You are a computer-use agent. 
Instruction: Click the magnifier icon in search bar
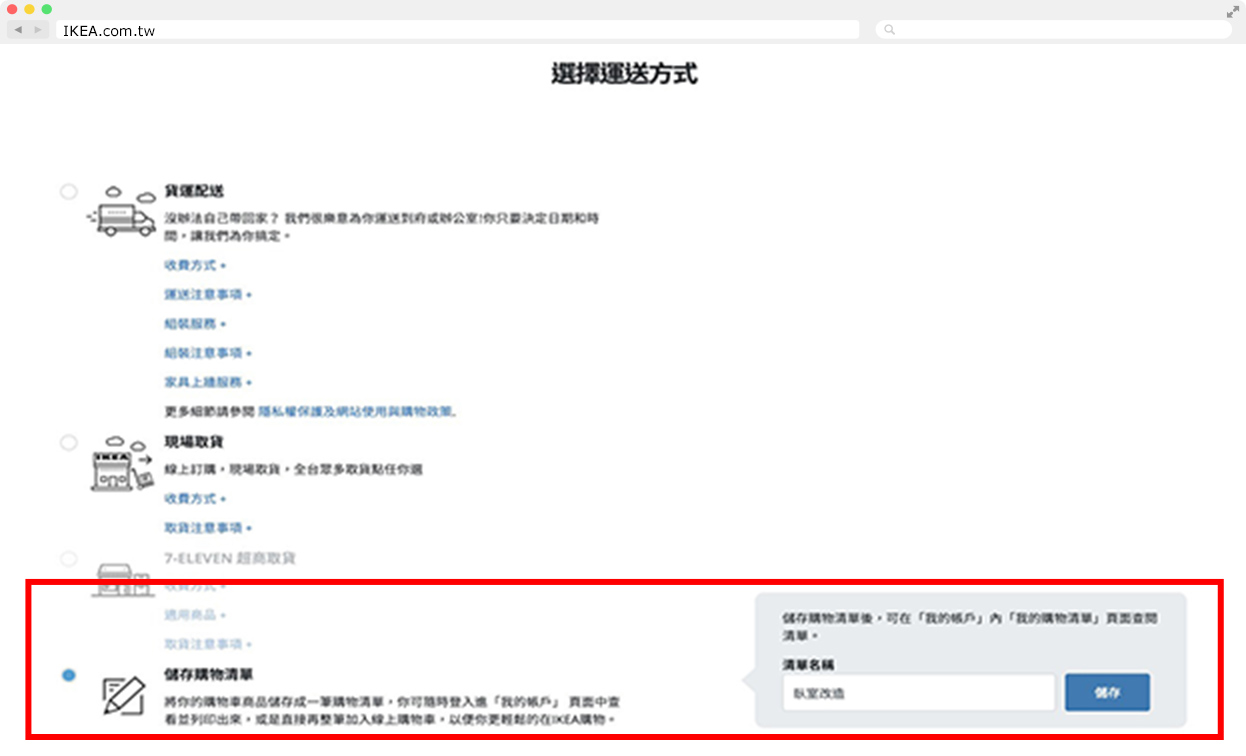[889, 30]
